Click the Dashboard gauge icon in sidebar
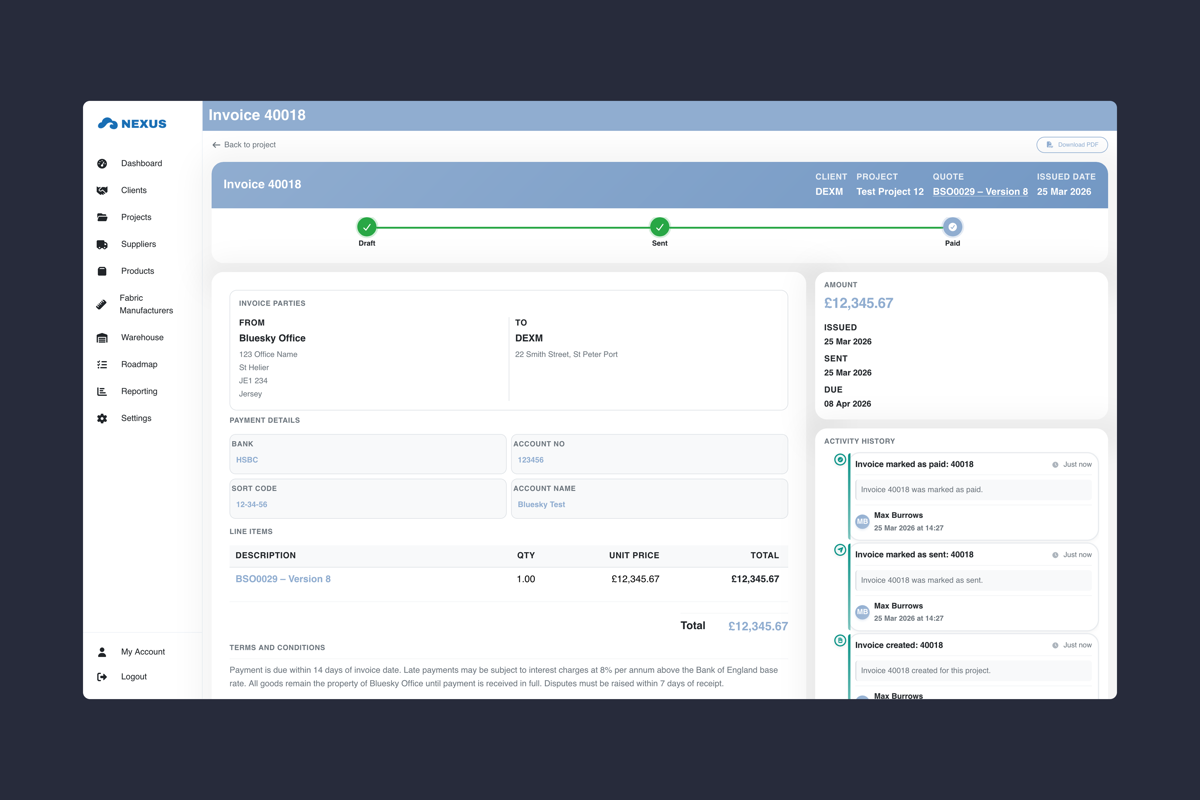 click(x=102, y=163)
